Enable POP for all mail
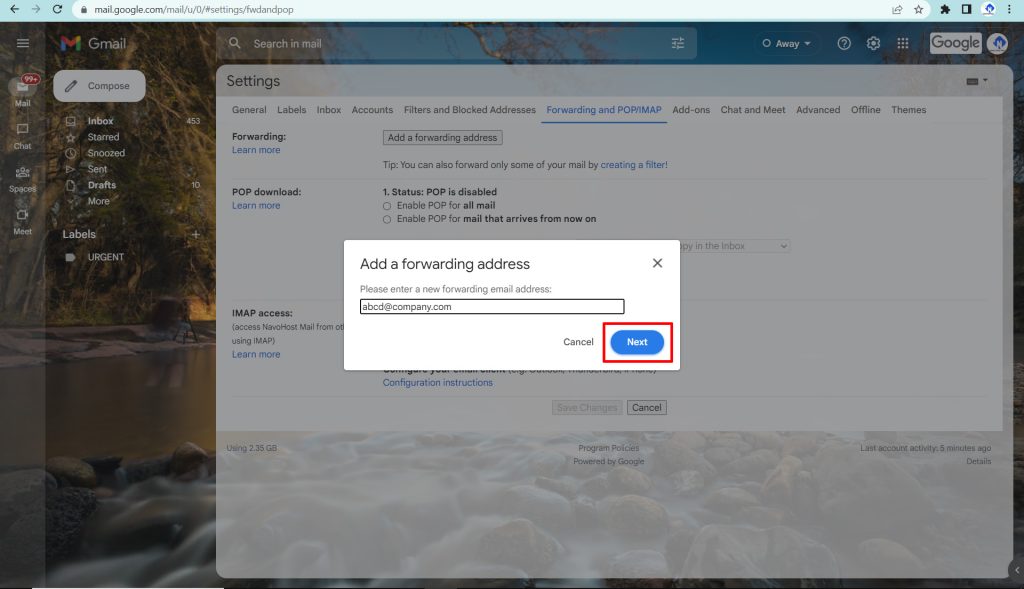The width and height of the screenshot is (1024, 589). click(387, 205)
